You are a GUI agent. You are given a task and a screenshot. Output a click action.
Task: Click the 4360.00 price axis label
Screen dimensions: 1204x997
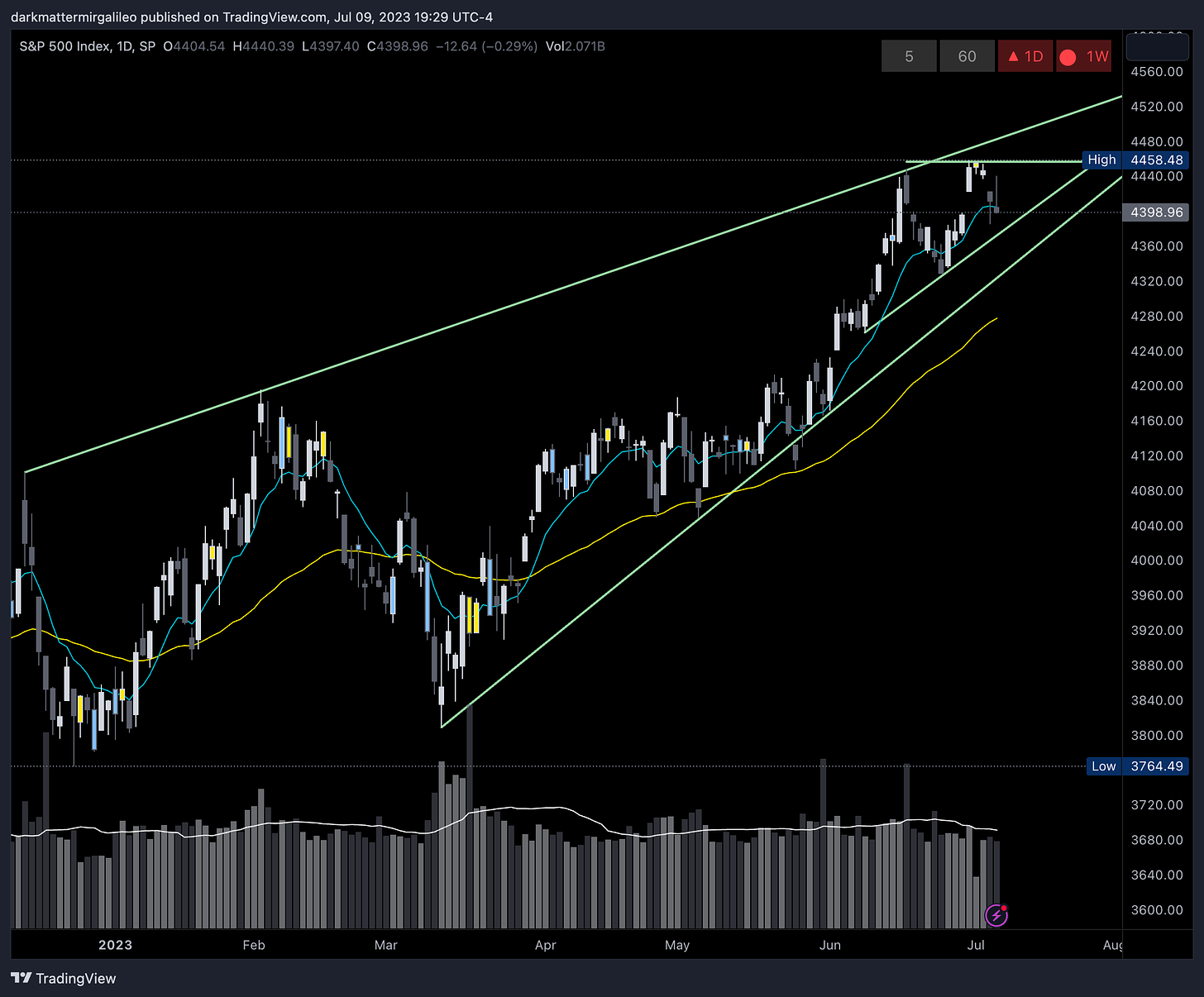(x=1157, y=246)
